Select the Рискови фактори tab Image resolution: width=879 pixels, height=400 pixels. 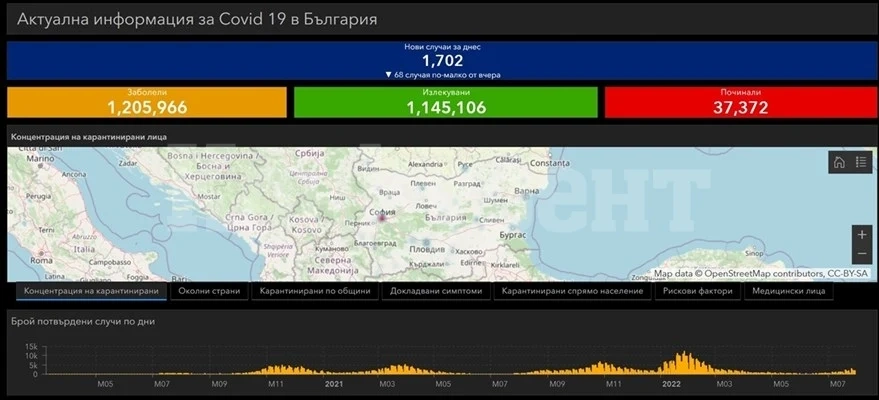coord(697,291)
